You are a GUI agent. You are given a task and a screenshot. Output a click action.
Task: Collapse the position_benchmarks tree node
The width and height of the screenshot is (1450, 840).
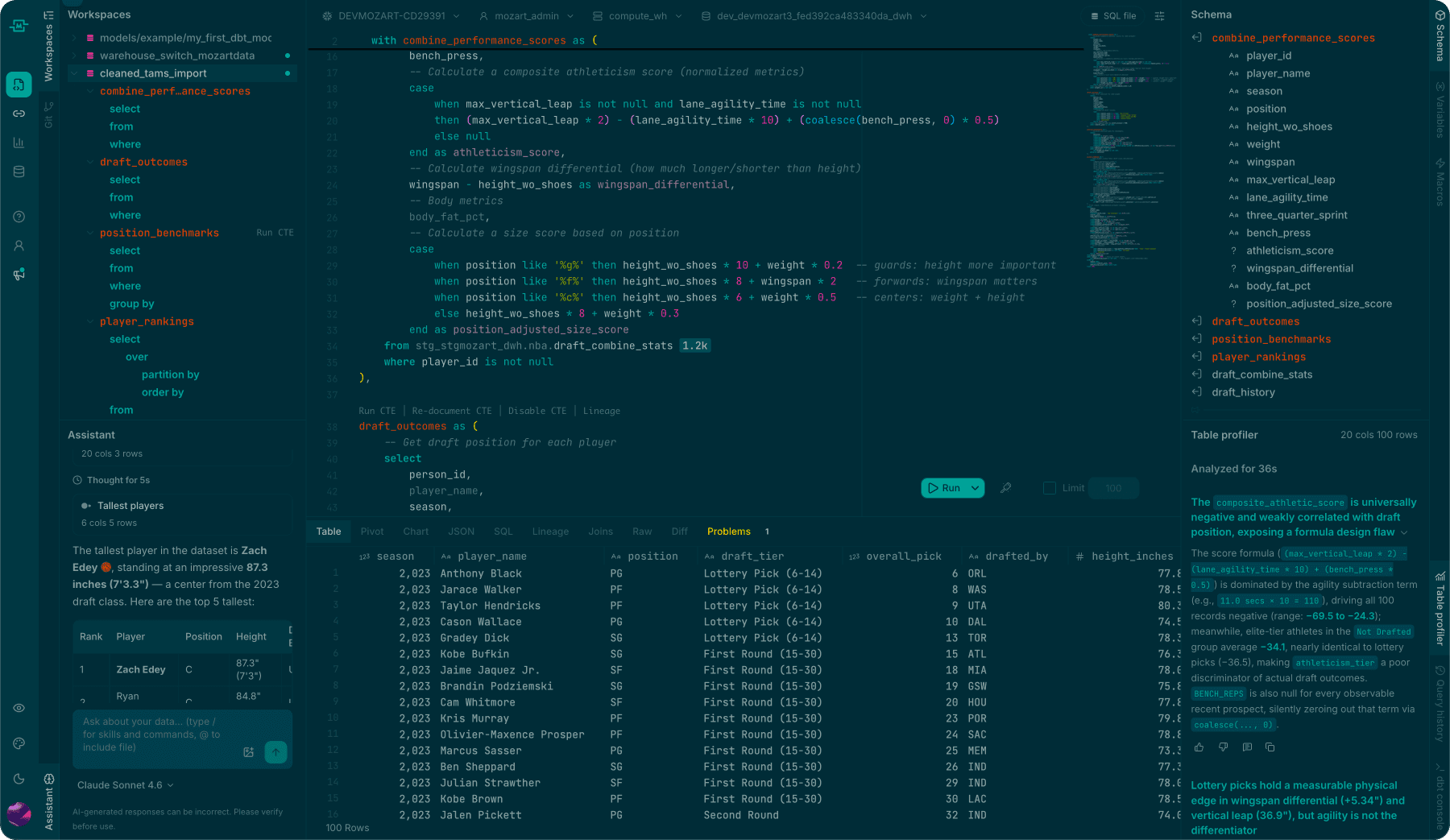[90, 233]
